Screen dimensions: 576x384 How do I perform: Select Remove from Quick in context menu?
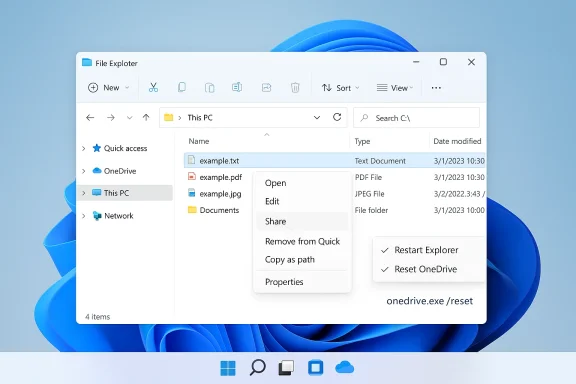(302, 241)
